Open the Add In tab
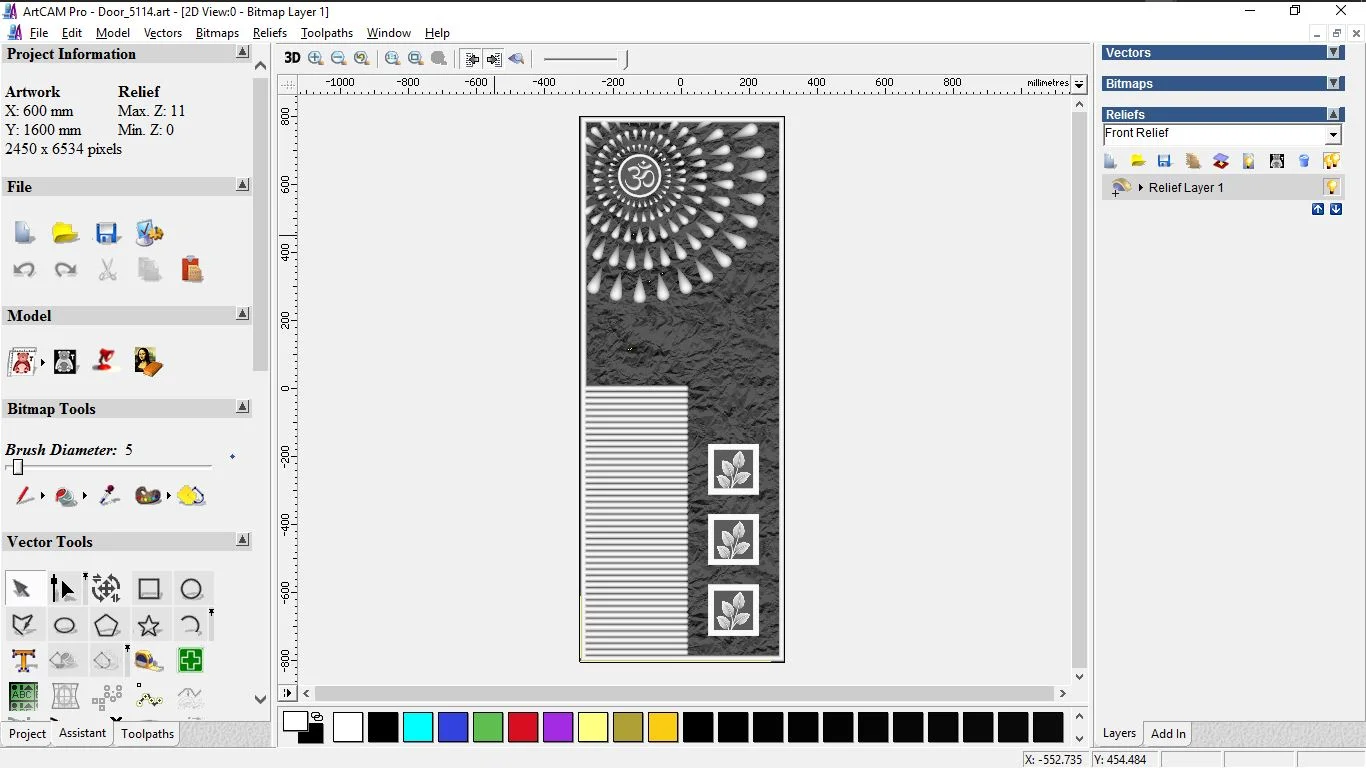The width and height of the screenshot is (1366, 768). pos(1167,734)
